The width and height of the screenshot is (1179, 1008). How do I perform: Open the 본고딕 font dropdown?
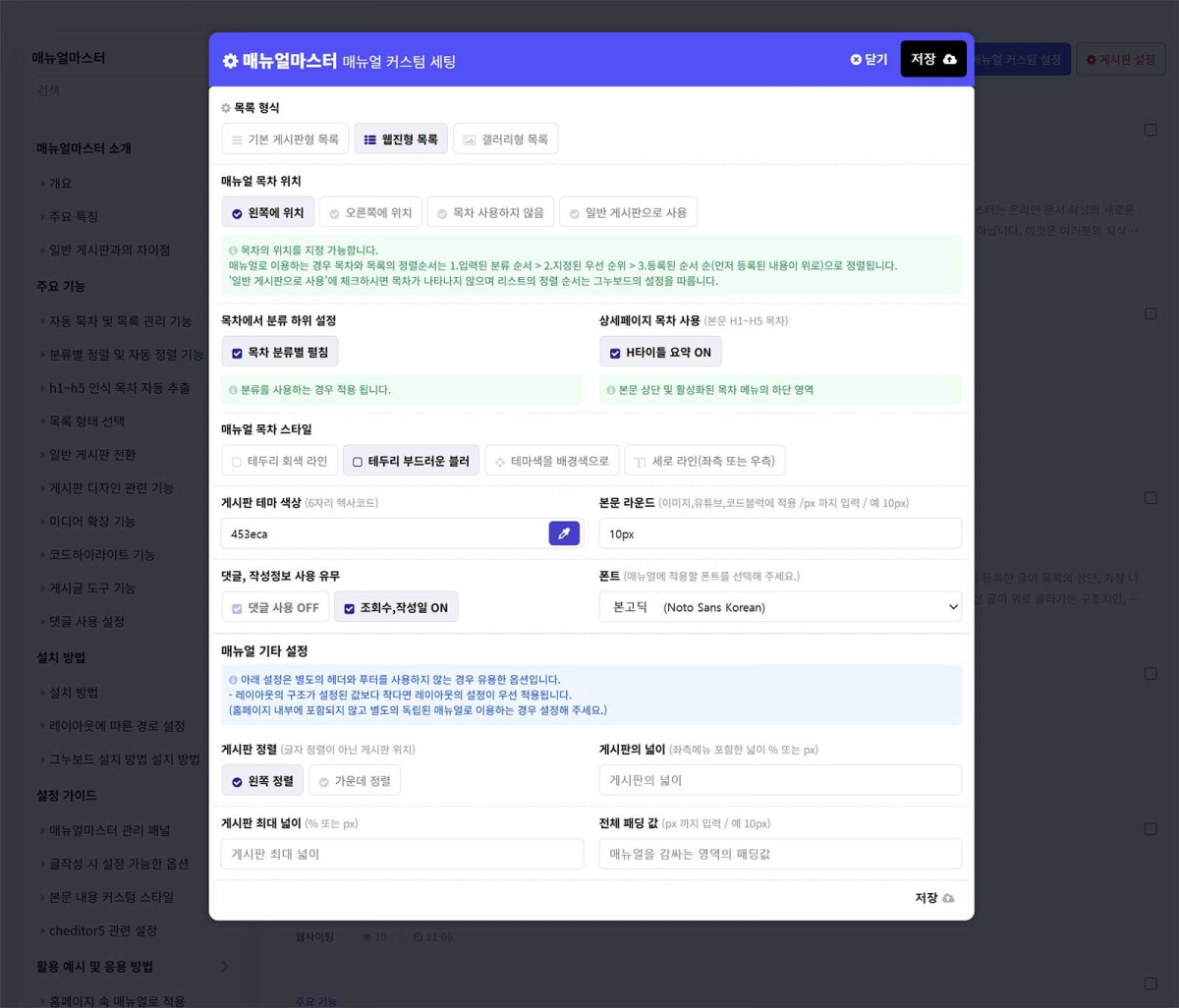pyautogui.click(x=780, y=607)
